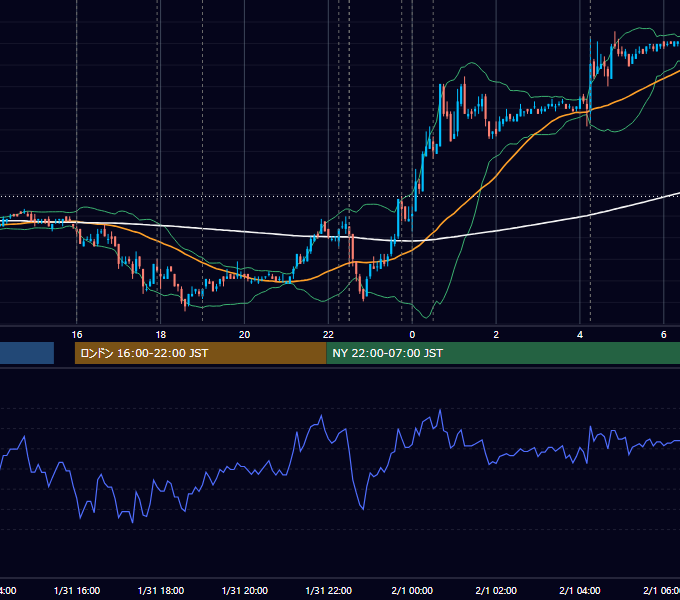This screenshot has height=600, width=680.
Task: Click the 22 hour label on chart axis
Action: coord(328,335)
